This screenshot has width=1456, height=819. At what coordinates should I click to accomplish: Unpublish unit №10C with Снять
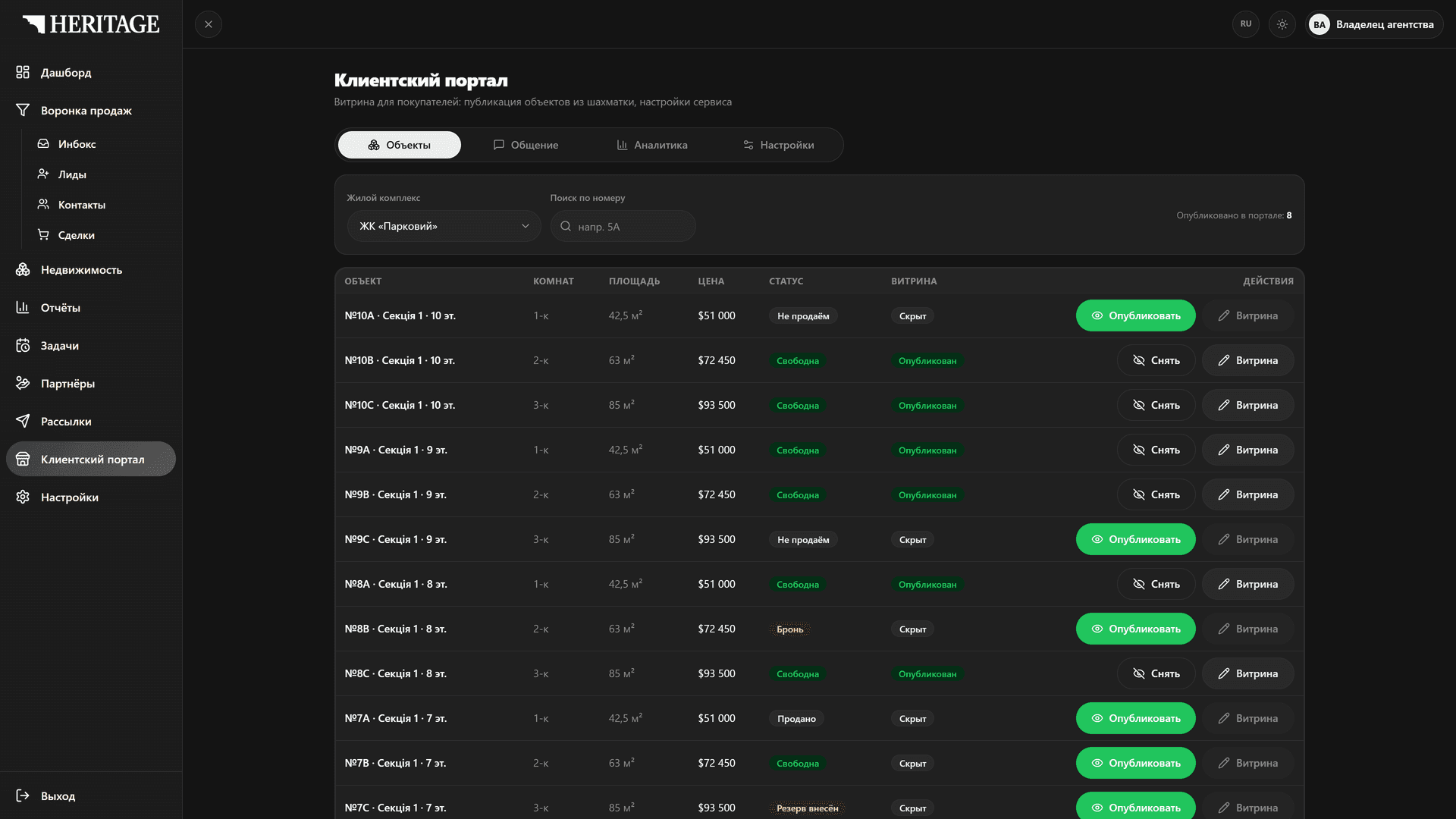click(1156, 405)
